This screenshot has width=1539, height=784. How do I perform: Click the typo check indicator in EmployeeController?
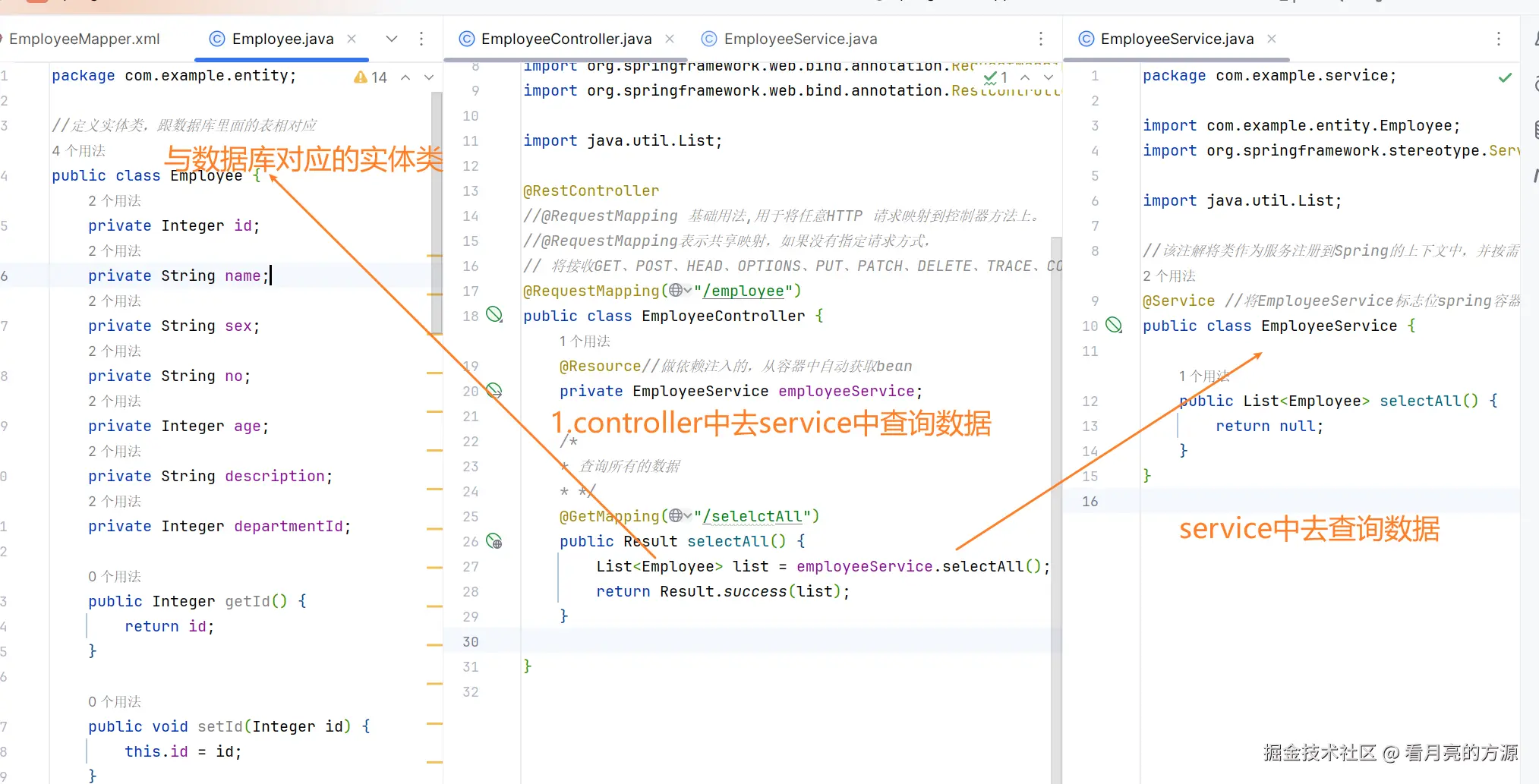pos(995,77)
